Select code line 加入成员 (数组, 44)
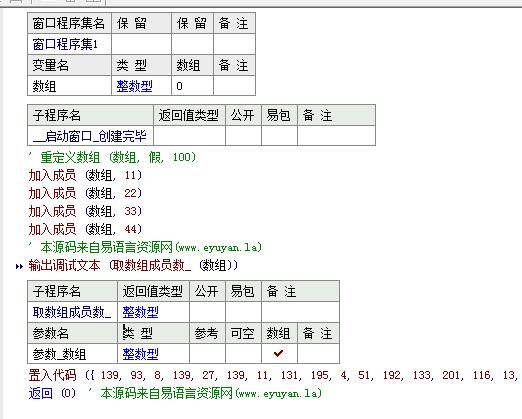Screen dimensions: 522x419 tap(85, 229)
